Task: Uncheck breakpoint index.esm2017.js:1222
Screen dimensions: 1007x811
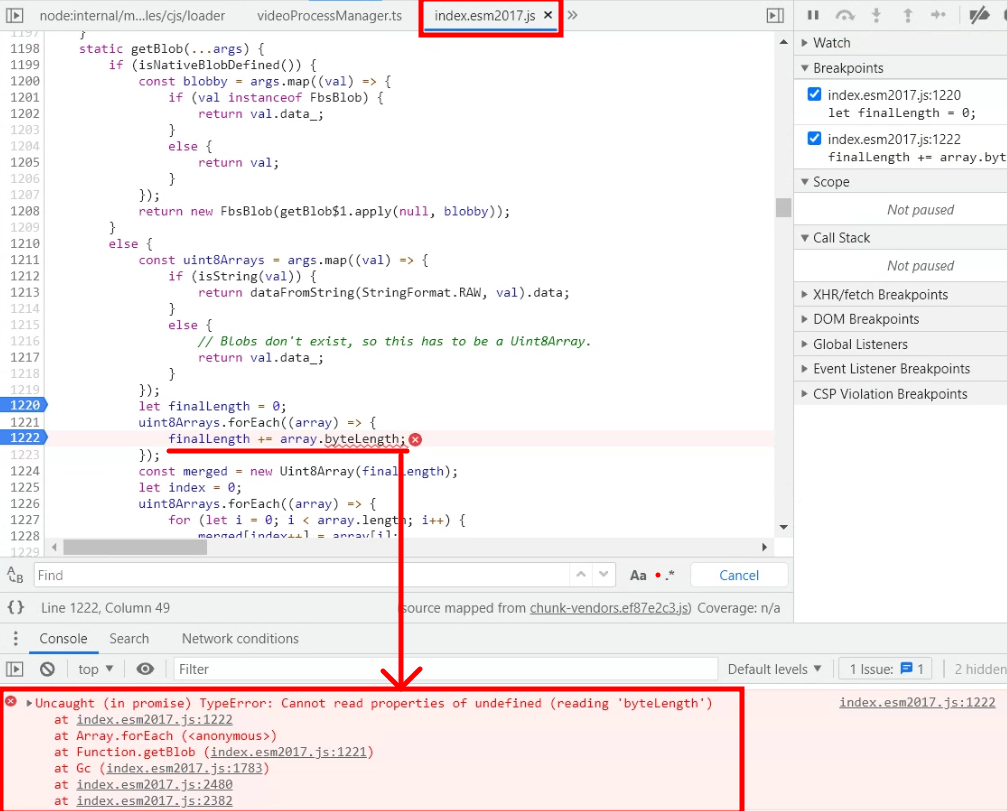Action: tap(814, 138)
